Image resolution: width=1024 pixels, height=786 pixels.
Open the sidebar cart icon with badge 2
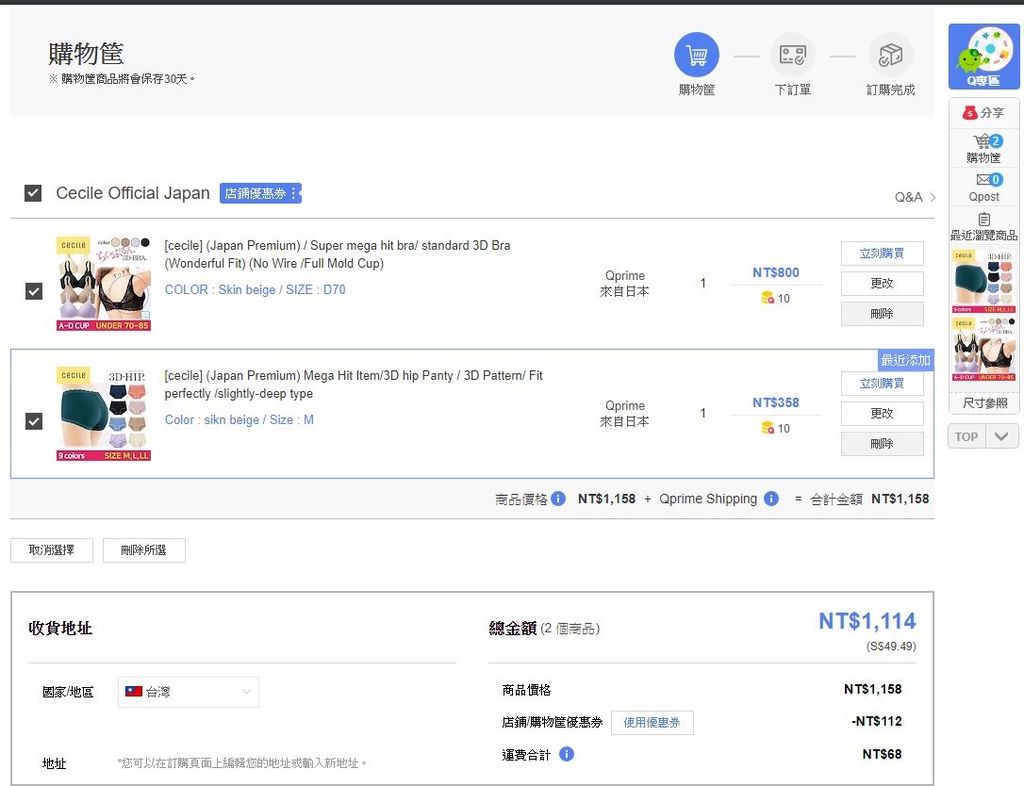[986, 141]
